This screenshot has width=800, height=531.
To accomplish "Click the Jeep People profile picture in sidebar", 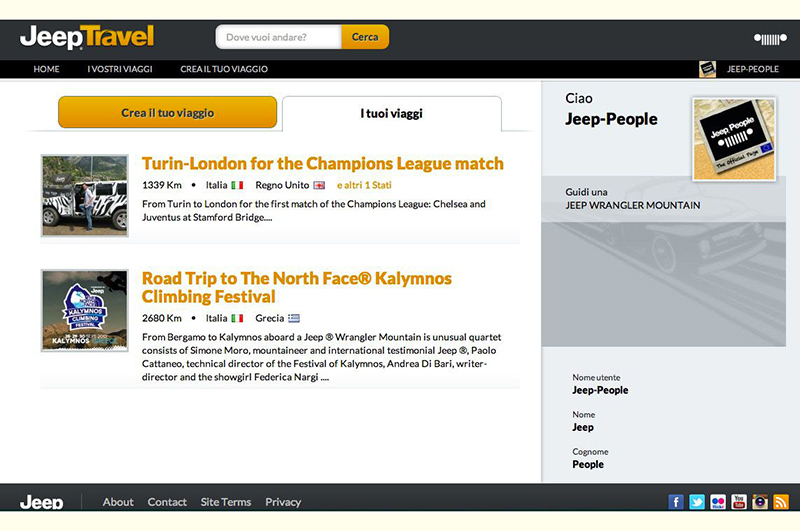I will point(734,137).
